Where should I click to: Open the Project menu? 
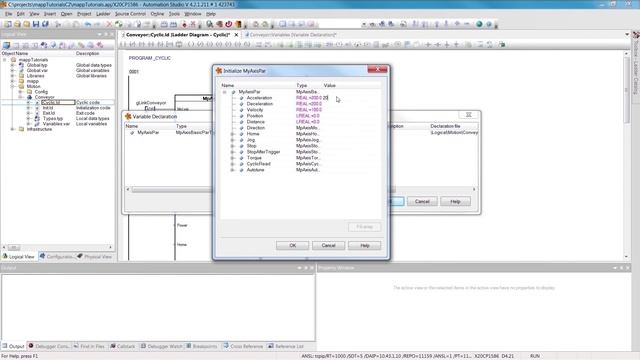(x=84, y=14)
